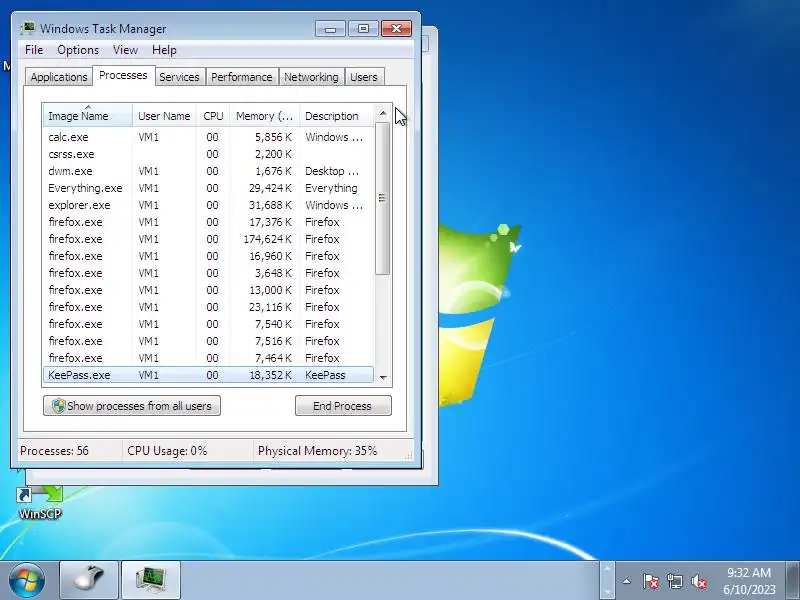Switch to the Users tab
800x600 pixels.
[x=364, y=77]
